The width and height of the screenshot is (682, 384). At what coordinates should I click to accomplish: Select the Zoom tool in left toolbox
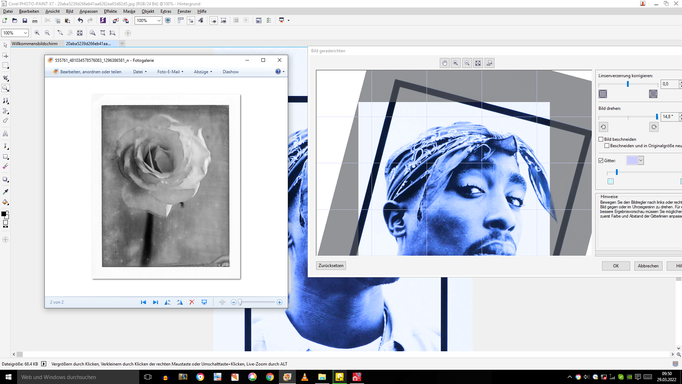(x=5, y=88)
